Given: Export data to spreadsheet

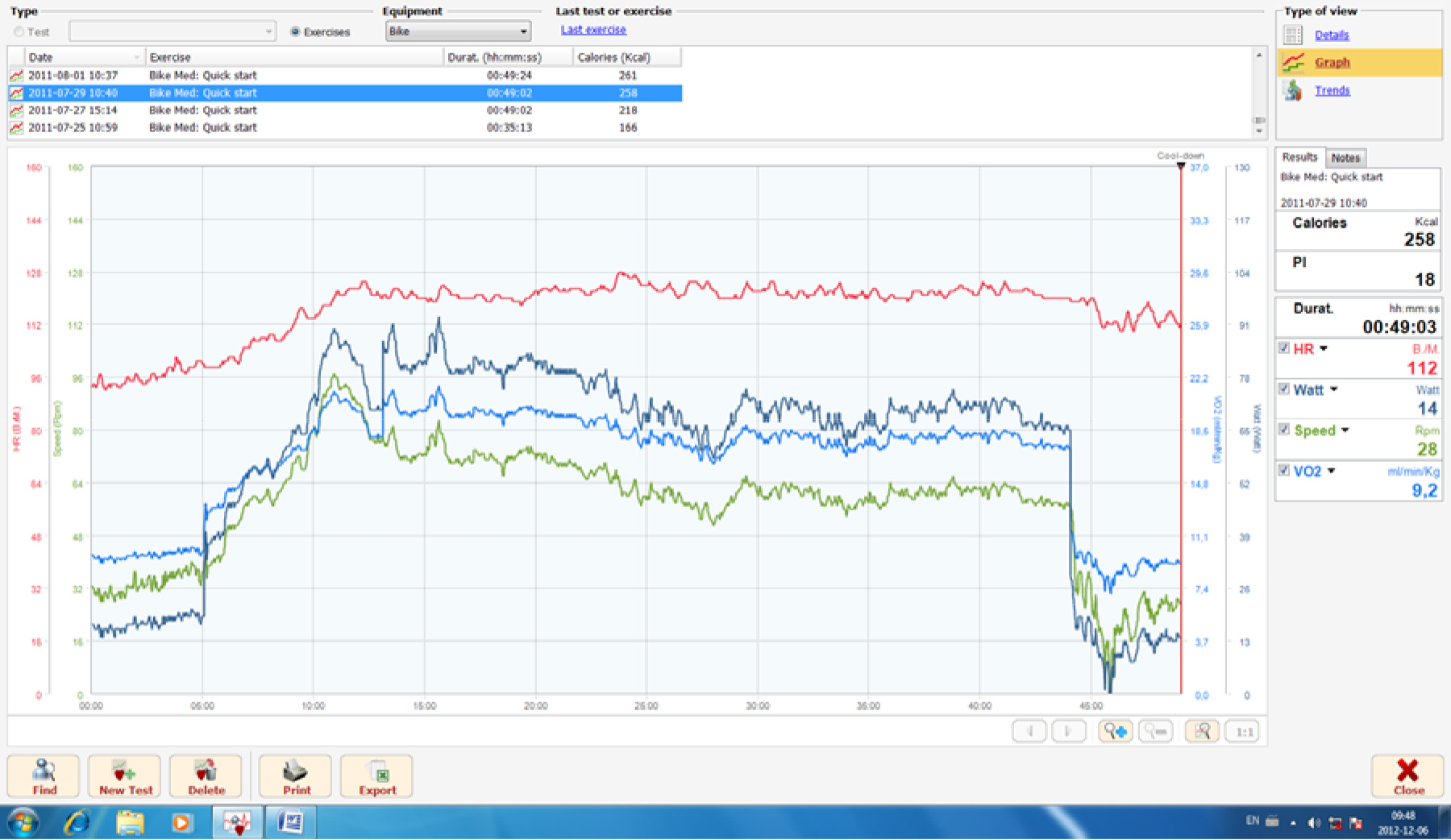Looking at the screenshot, I should pos(376,776).
